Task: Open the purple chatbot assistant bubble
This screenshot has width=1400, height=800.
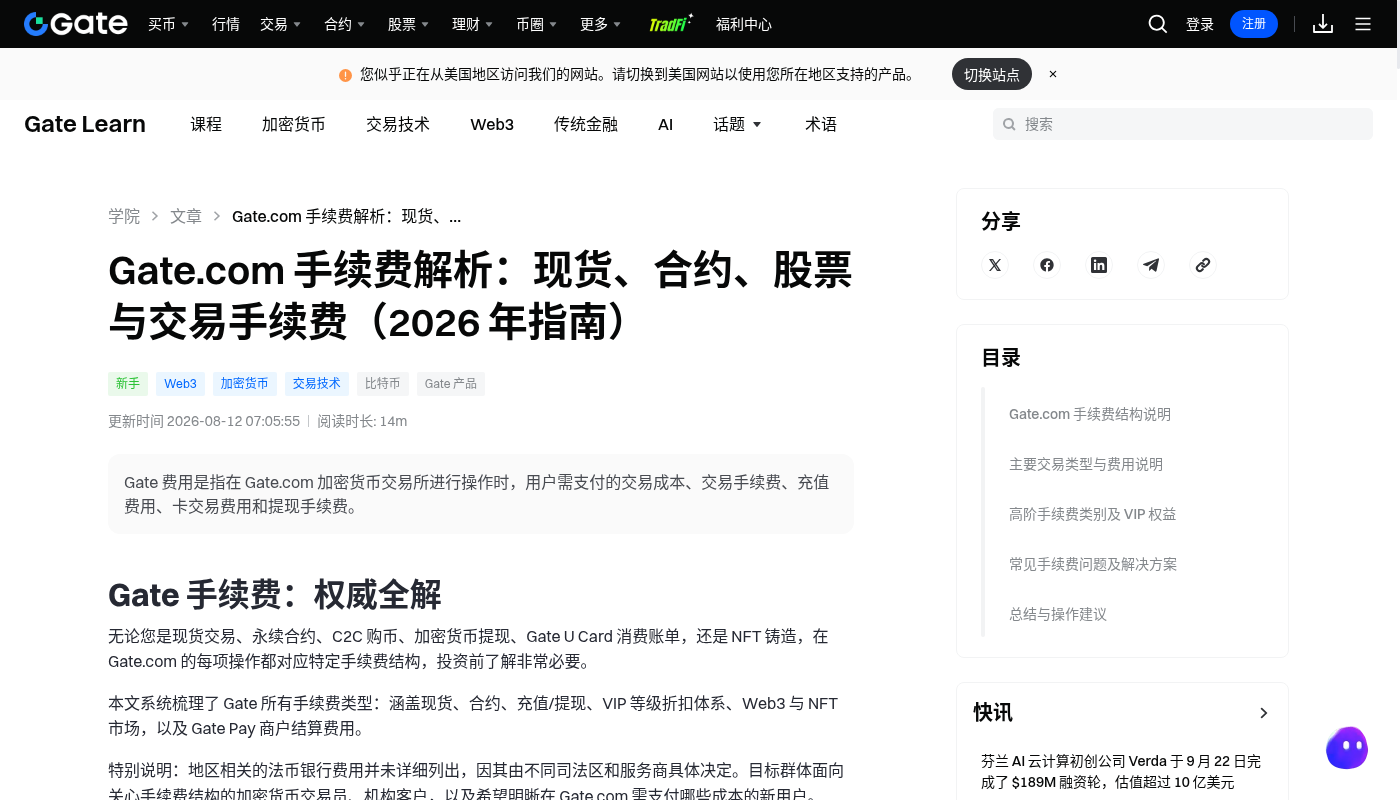Action: [x=1347, y=748]
